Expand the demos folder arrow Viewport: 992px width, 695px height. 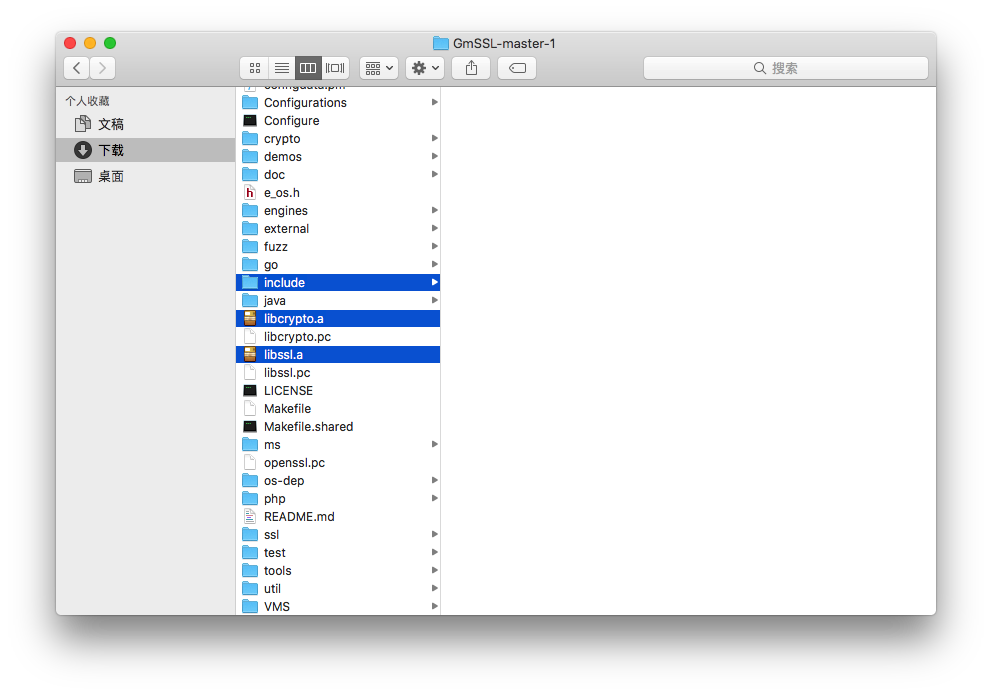435,156
